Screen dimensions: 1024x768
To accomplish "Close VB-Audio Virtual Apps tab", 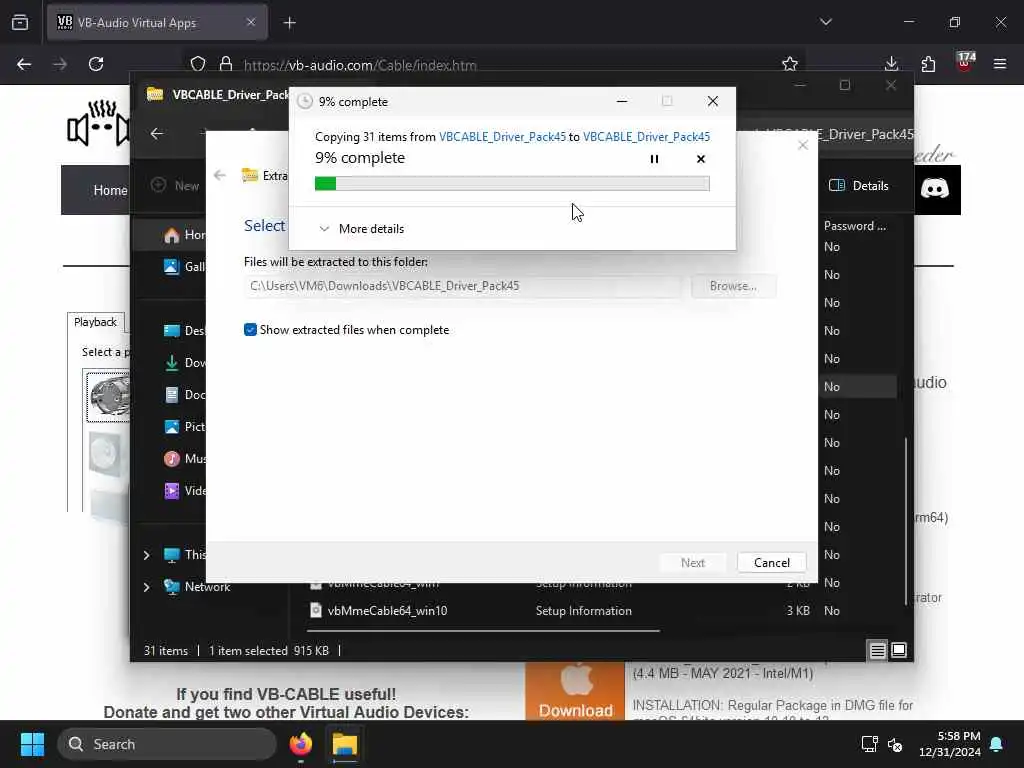I will tap(251, 22).
